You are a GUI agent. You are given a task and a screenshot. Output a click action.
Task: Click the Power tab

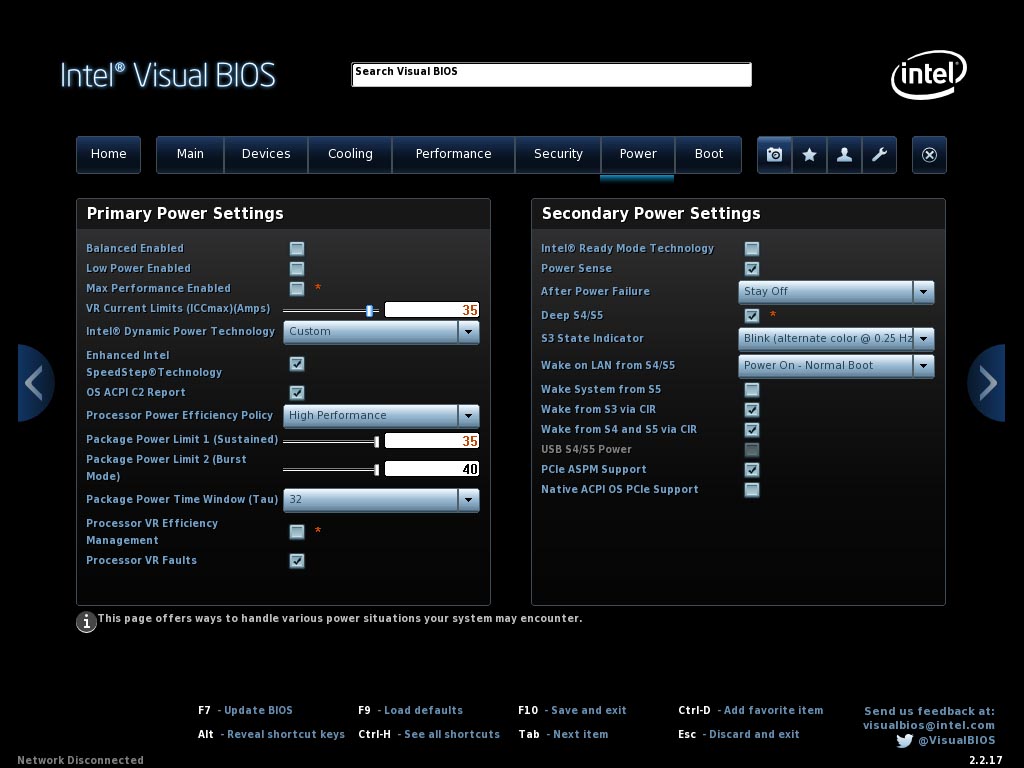tap(637, 154)
